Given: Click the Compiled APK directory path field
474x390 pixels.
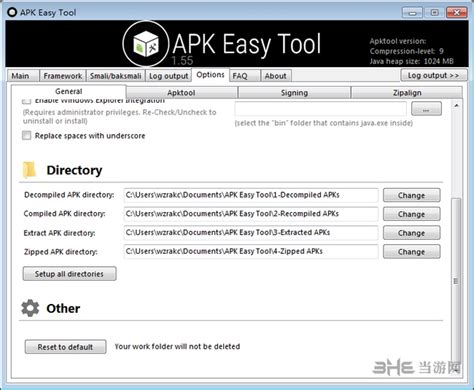Looking at the screenshot, I should 251,214.
